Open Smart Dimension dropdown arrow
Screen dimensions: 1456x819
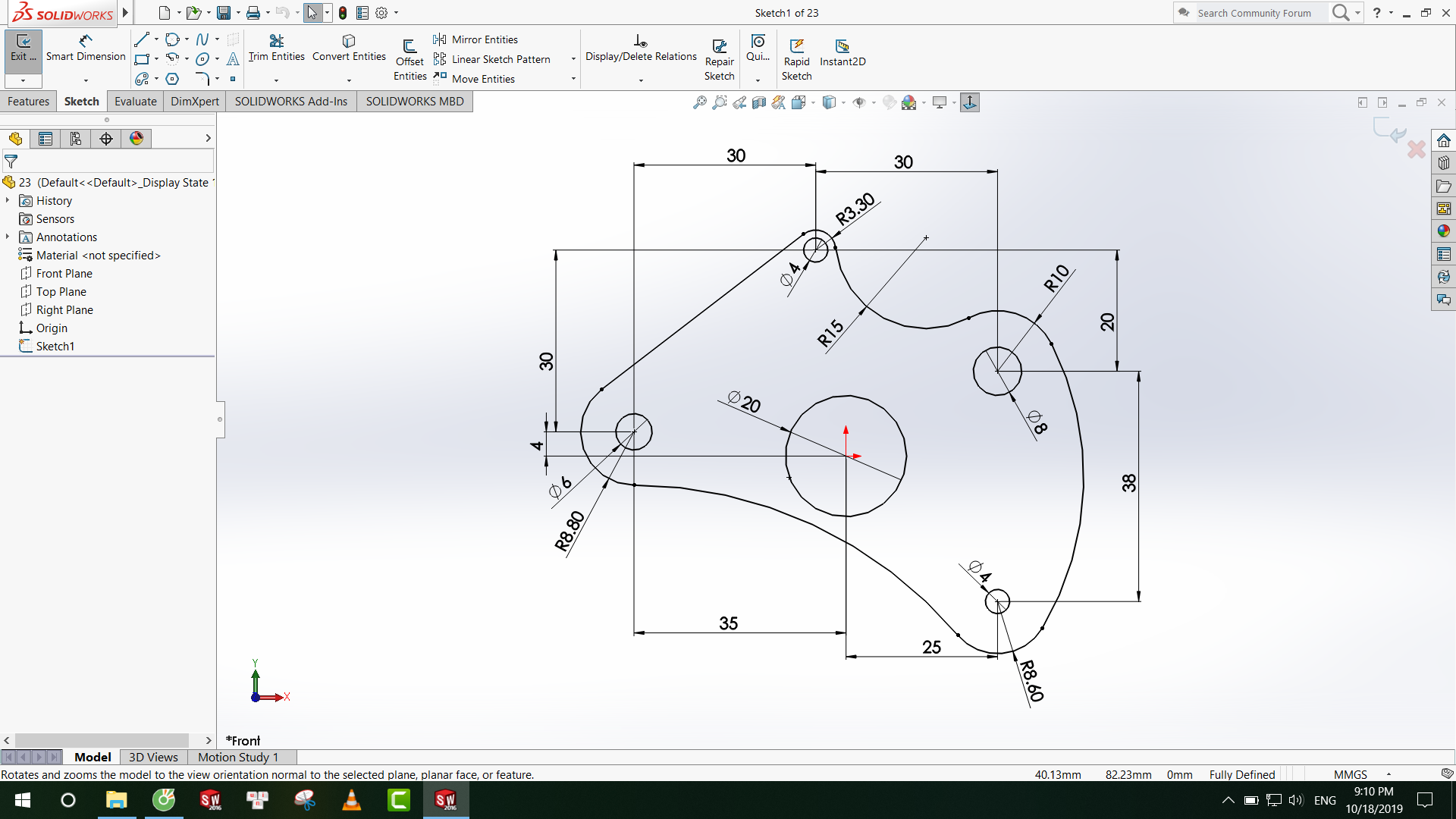coord(86,80)
